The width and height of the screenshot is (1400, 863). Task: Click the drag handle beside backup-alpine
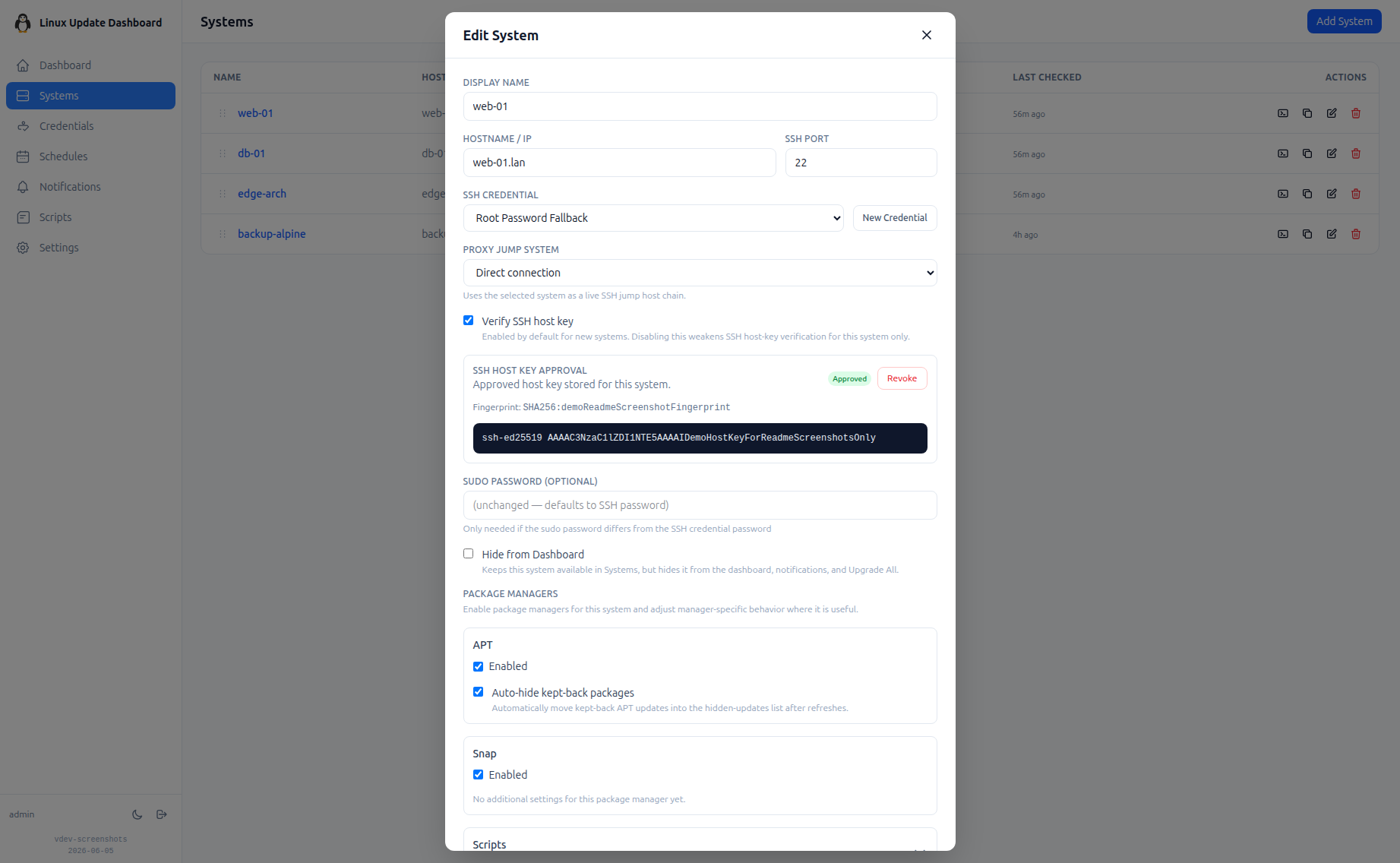(x=223, y=234)
